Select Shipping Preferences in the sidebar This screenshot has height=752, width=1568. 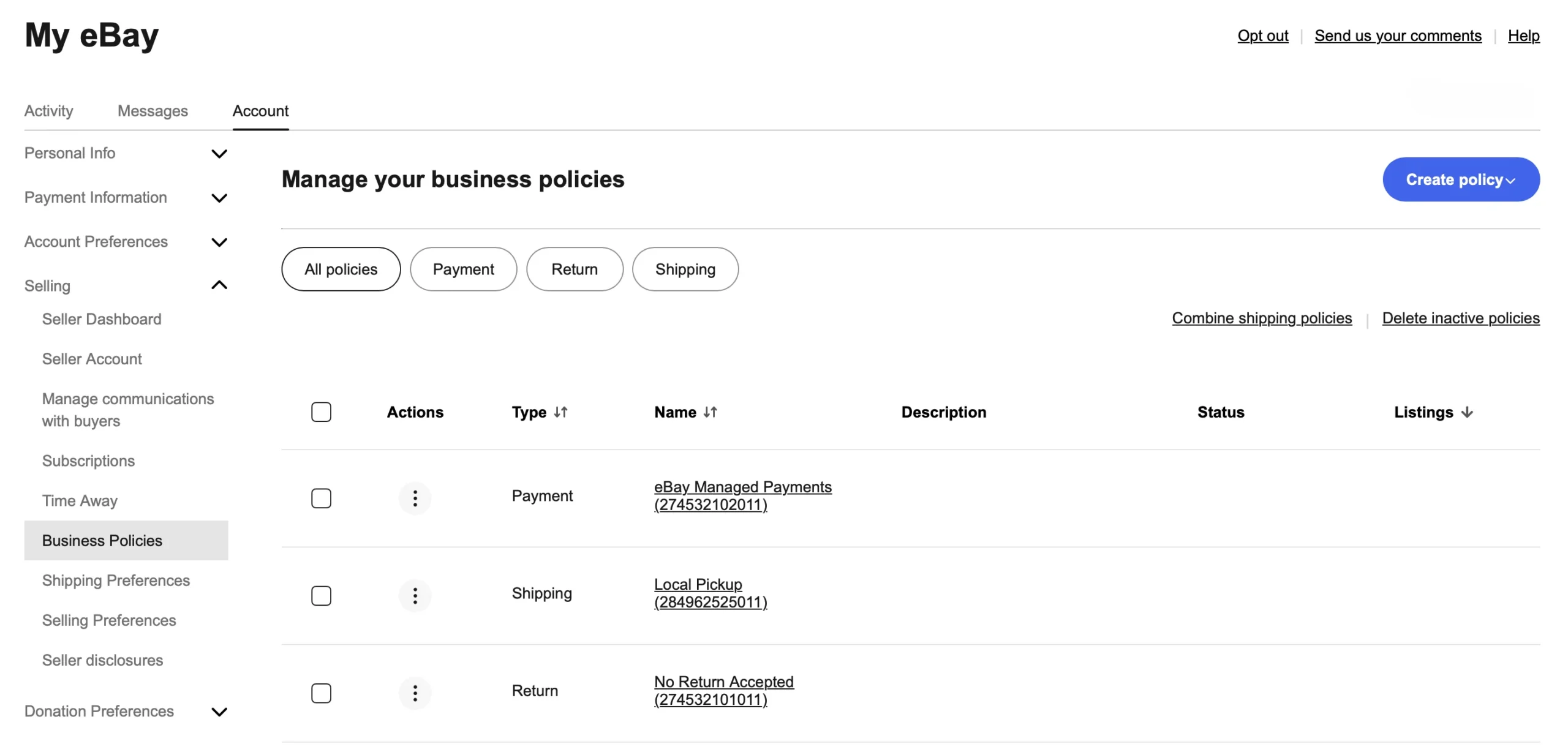click(x=116, y=580)
